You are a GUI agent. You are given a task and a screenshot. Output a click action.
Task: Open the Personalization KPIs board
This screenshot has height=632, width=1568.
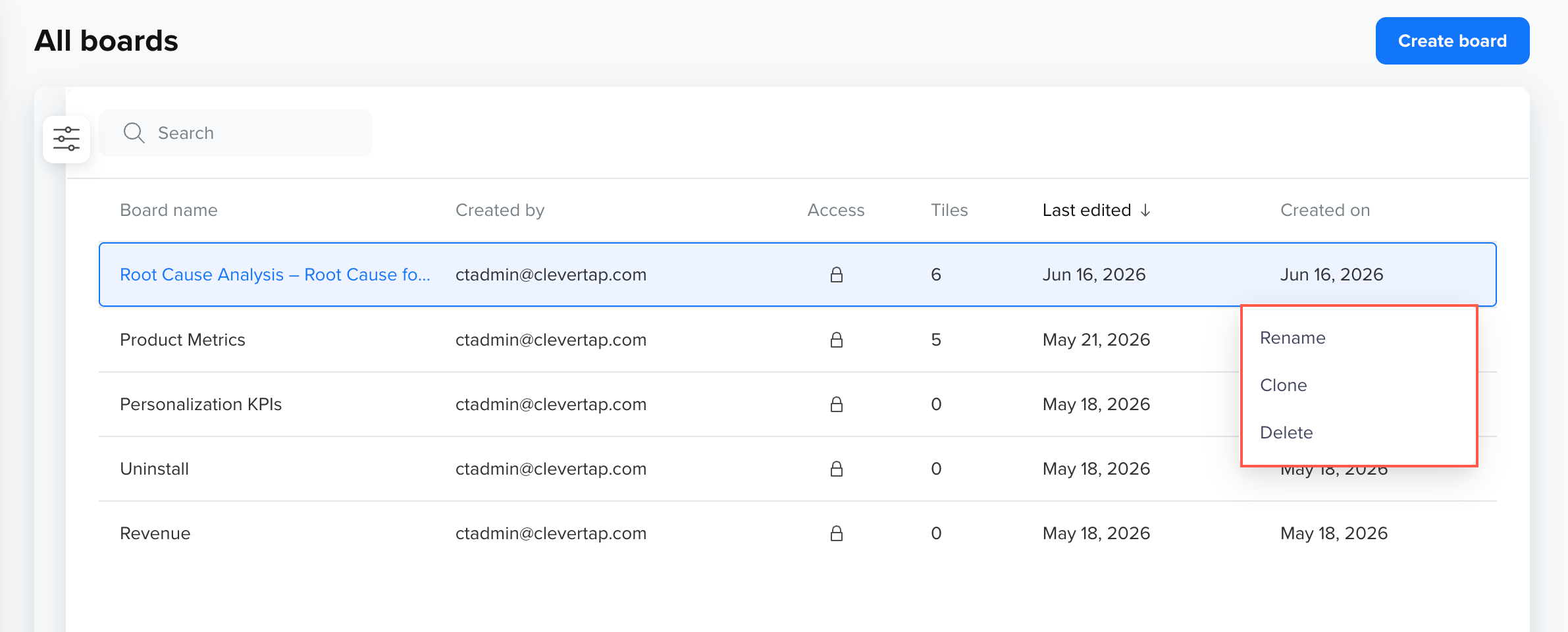[201, 404]
